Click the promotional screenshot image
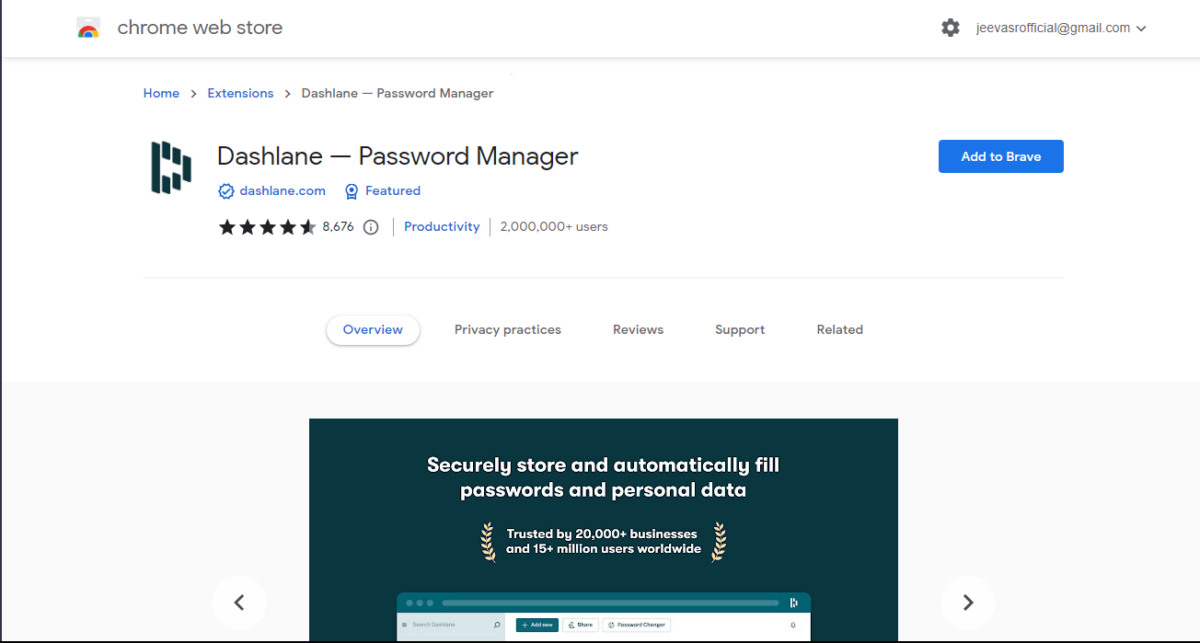Viewport: 1200px width, 643px height. pyautogui.click(x=603, y=520)
